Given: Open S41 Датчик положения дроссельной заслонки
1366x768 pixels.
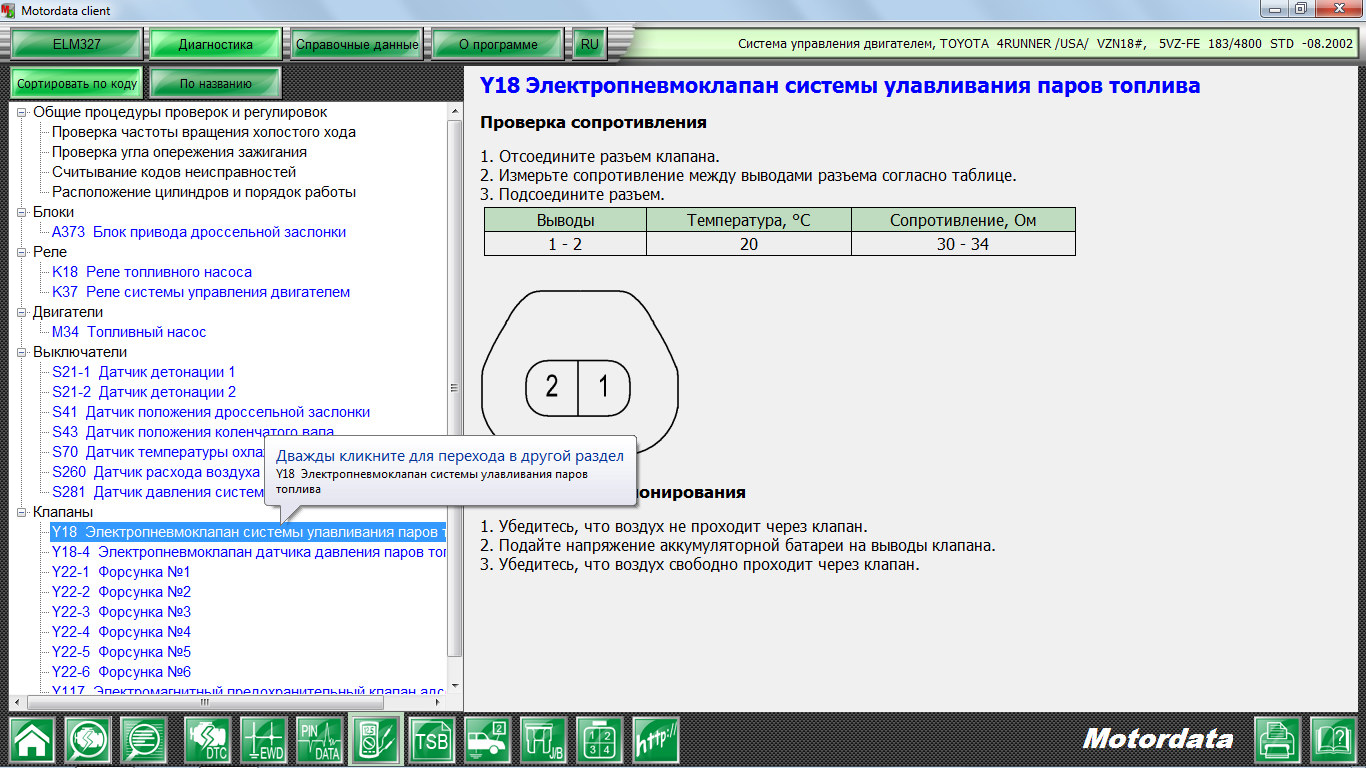Looking at the screenshot, I should [211, 412].
